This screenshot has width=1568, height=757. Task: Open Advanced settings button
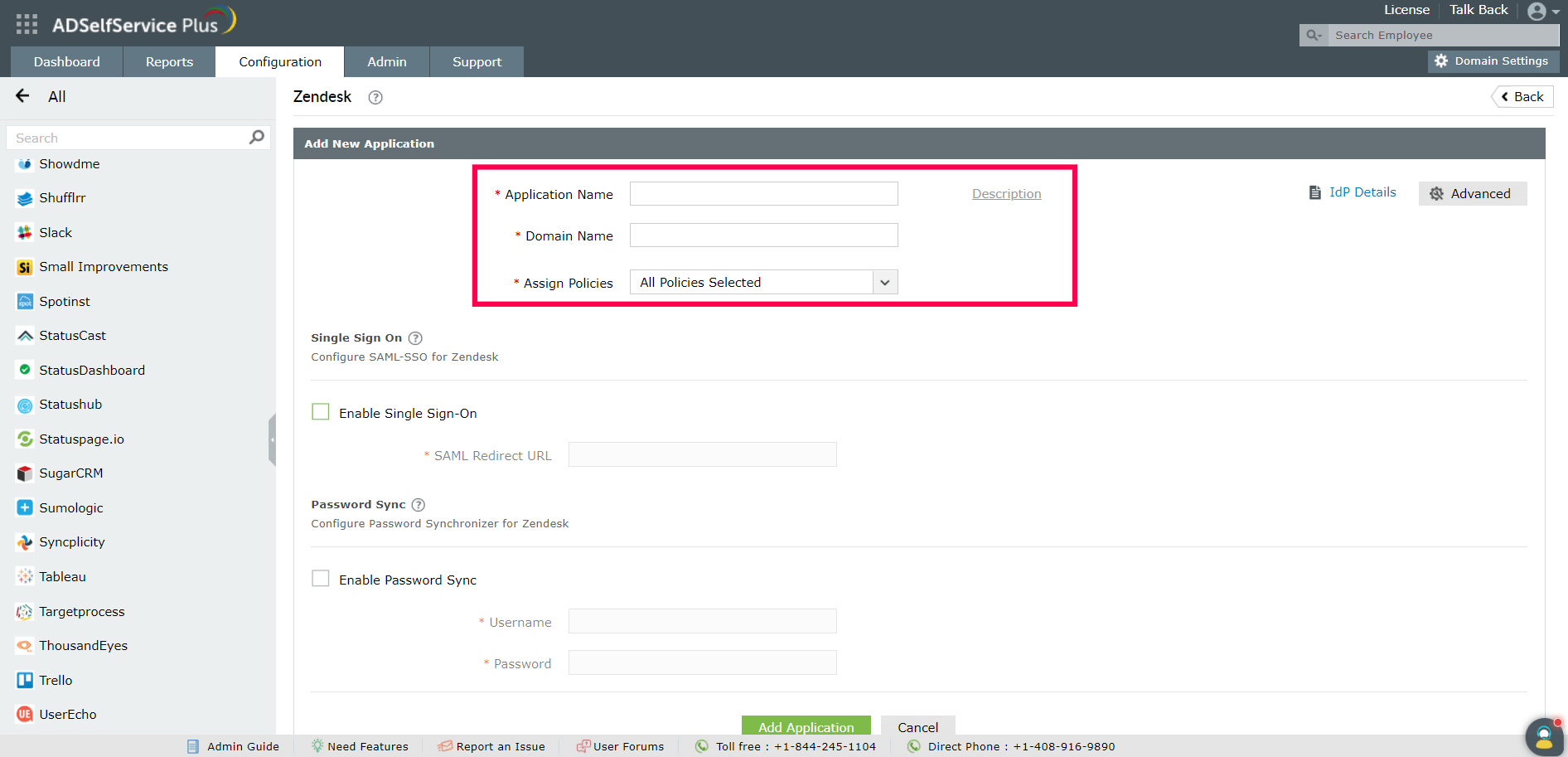pos(1472,193)
